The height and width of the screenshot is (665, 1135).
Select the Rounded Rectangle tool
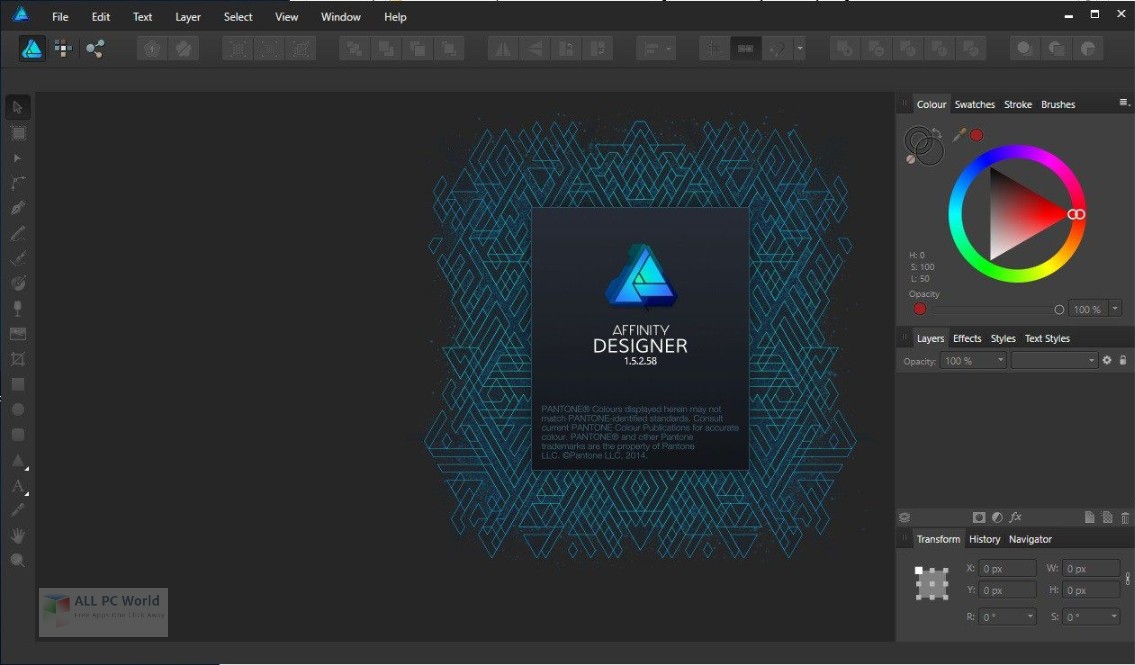(18, 435)
